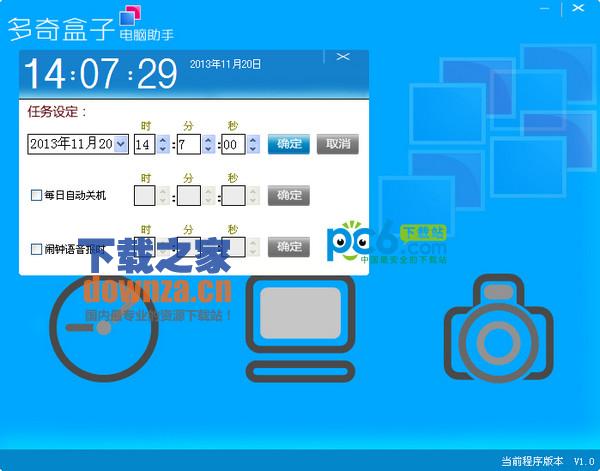Image resolution: width=600 pixels, height=471 pixels.
Task: Click the alarm row seconds field
Action: [x=233, y=247]
